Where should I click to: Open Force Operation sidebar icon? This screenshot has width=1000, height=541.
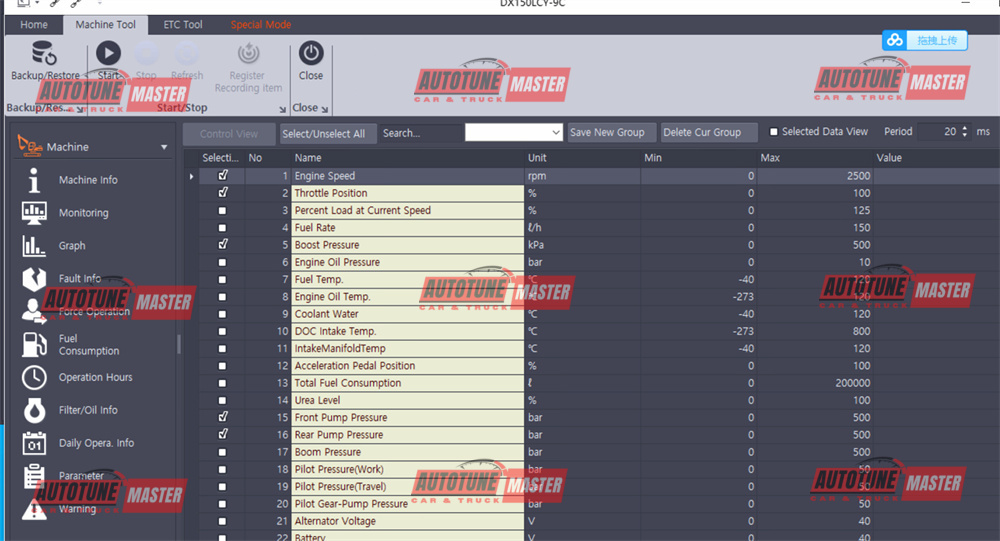coord(34,311)
